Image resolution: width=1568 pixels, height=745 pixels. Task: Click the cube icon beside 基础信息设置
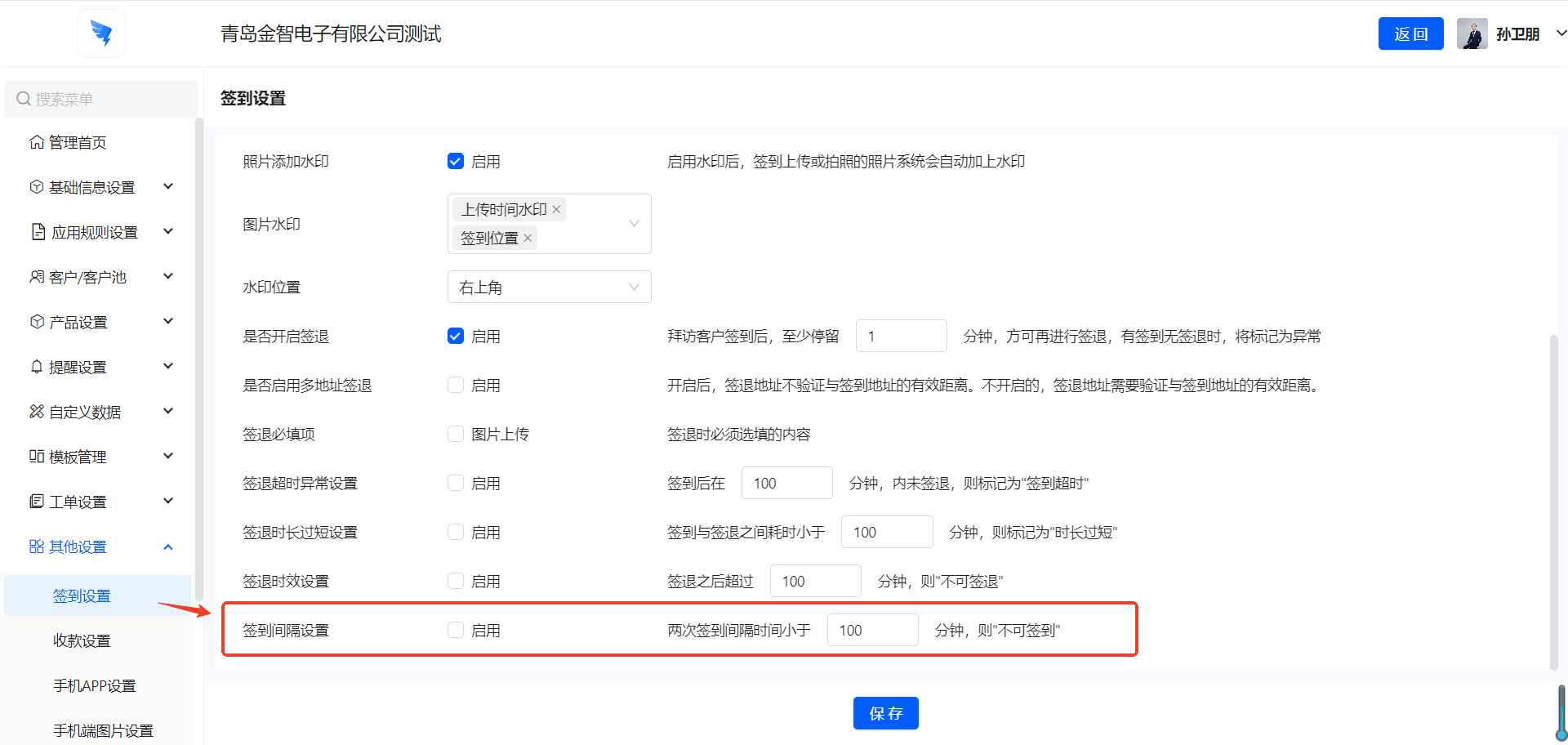[x=37, y=187]
